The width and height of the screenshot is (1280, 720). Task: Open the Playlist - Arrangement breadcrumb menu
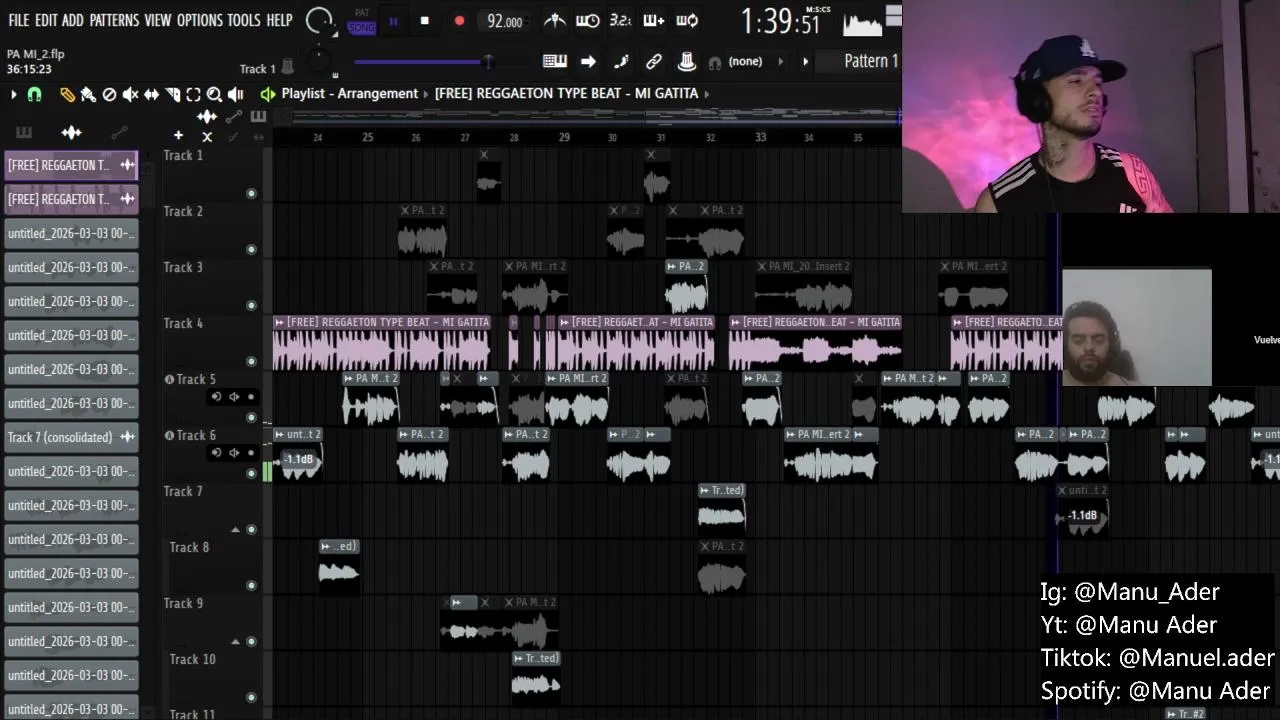pos(349,93)
